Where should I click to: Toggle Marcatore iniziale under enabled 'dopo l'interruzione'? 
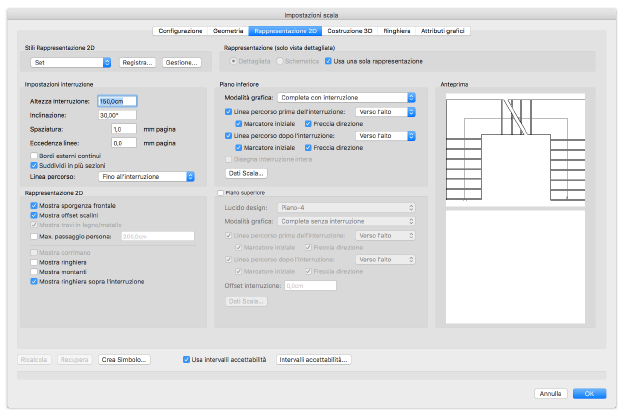coord(239,148)
